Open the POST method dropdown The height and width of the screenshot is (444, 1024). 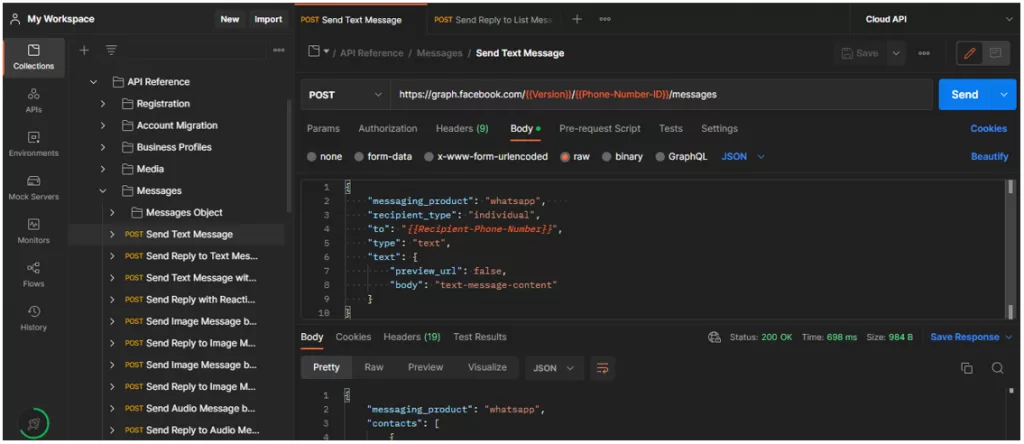point(345,95)
